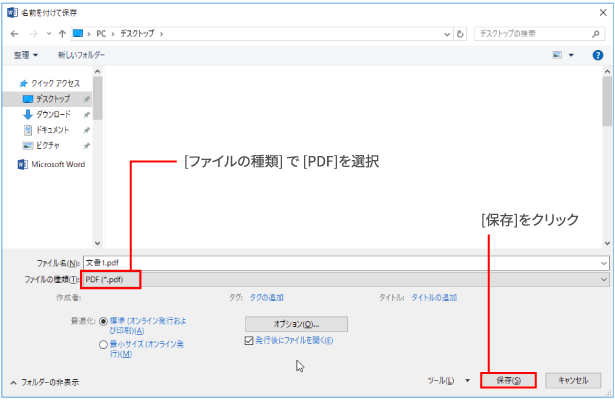The height and width of the screenshot is (400, 615).
Task: Expand the 整理 menu
Action: coord(26,55)
